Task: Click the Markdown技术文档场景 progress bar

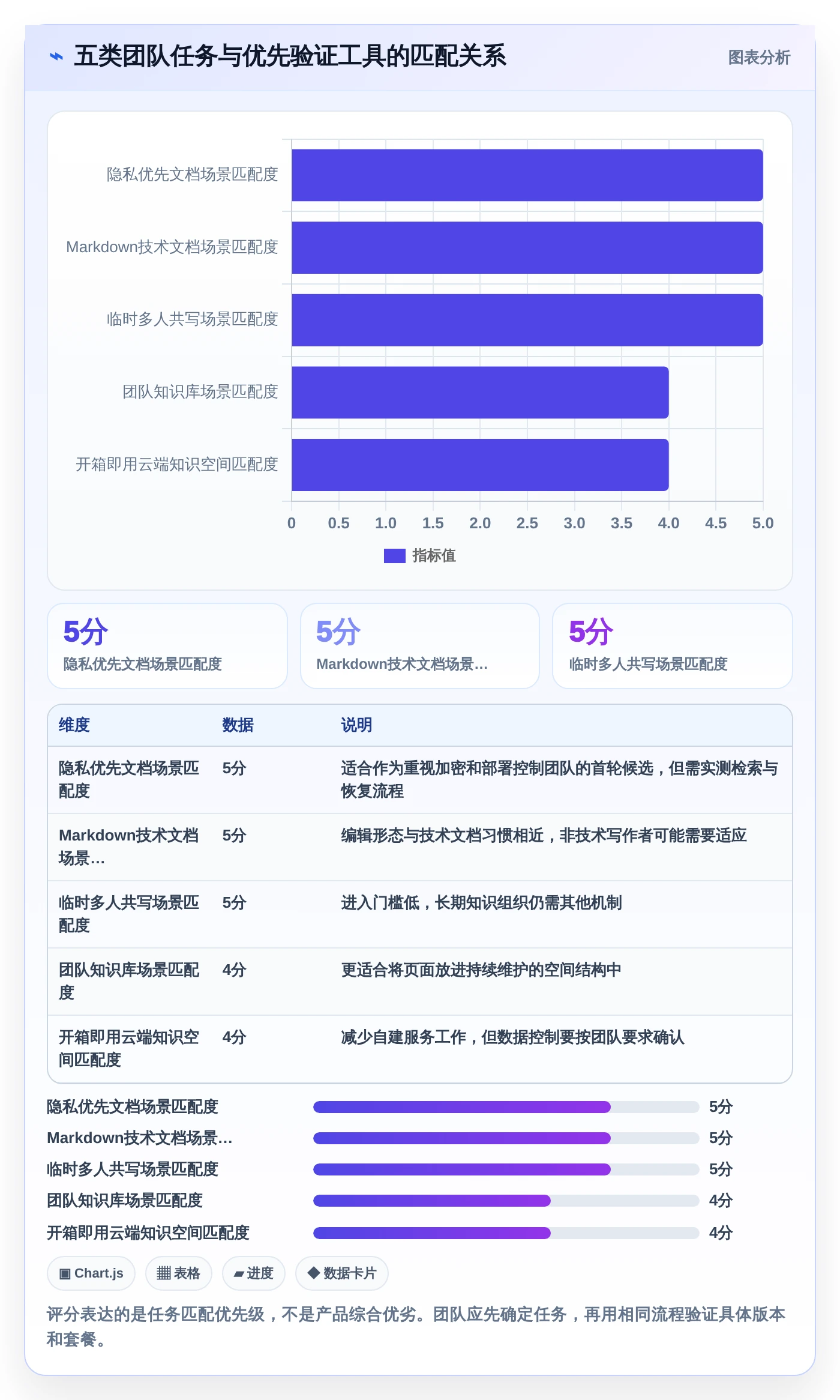Action: pos(506,1138)
